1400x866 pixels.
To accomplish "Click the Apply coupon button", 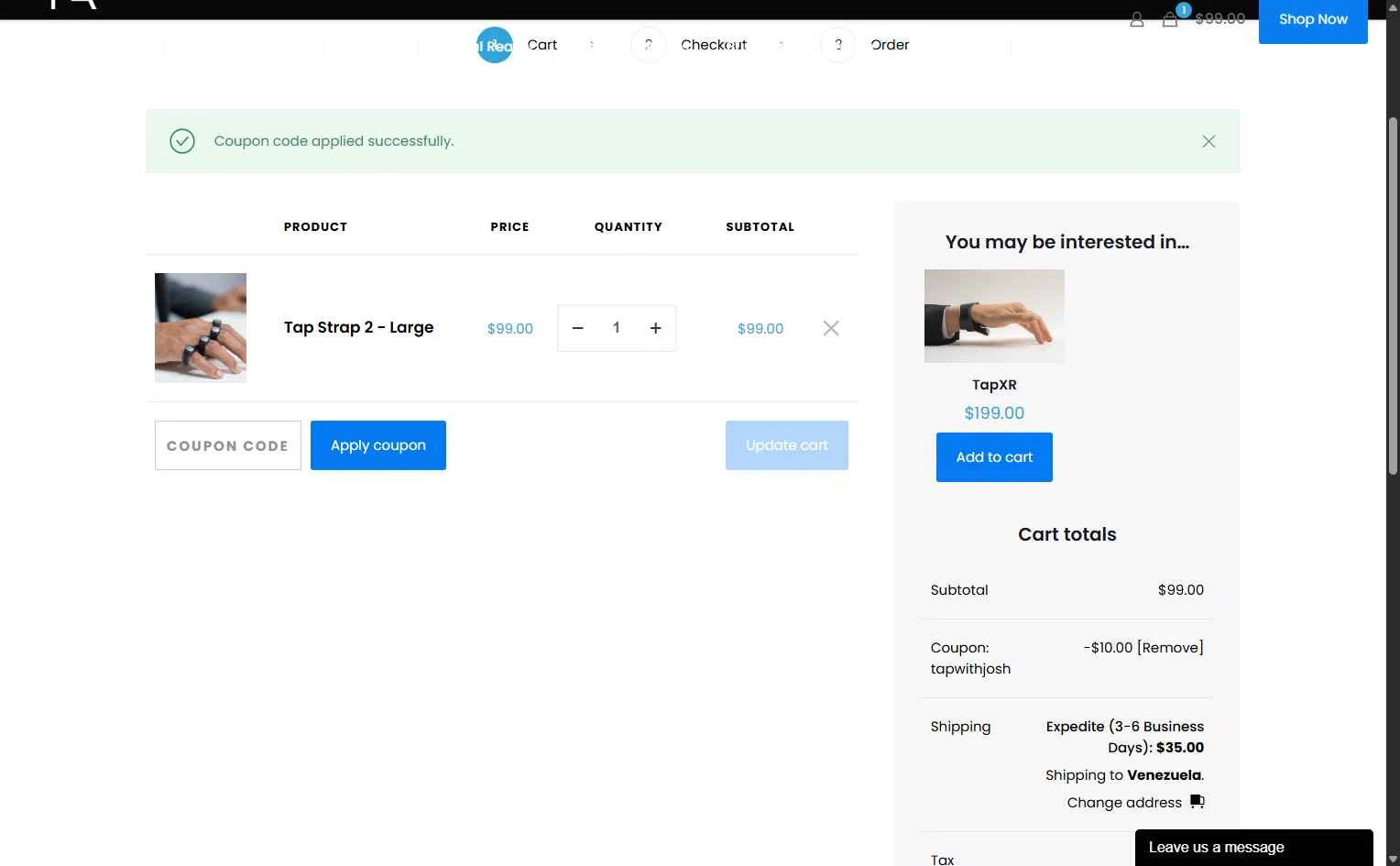I will 378,445.
